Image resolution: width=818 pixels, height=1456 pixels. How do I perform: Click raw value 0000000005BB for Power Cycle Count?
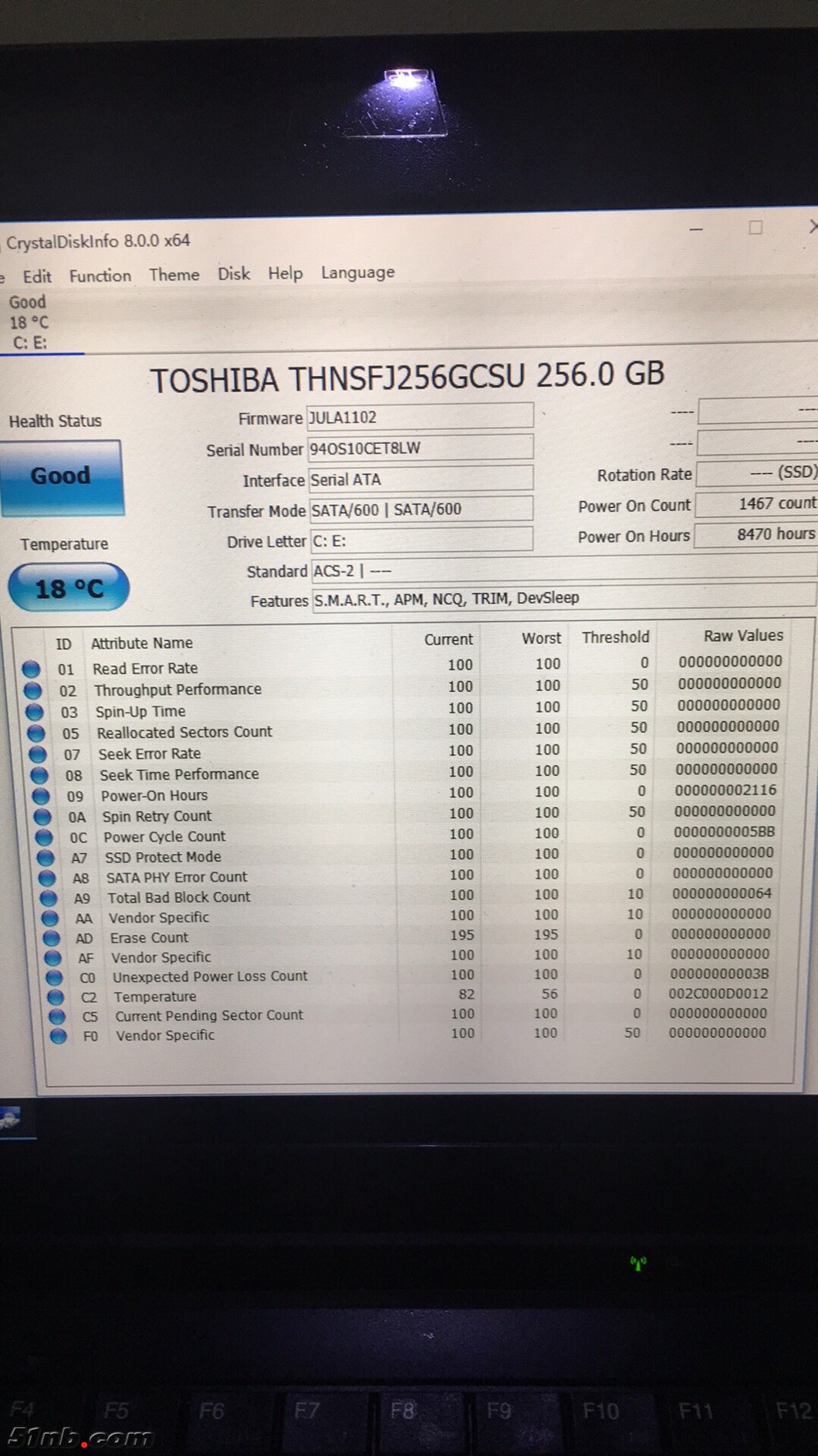[x=724, y=831]
